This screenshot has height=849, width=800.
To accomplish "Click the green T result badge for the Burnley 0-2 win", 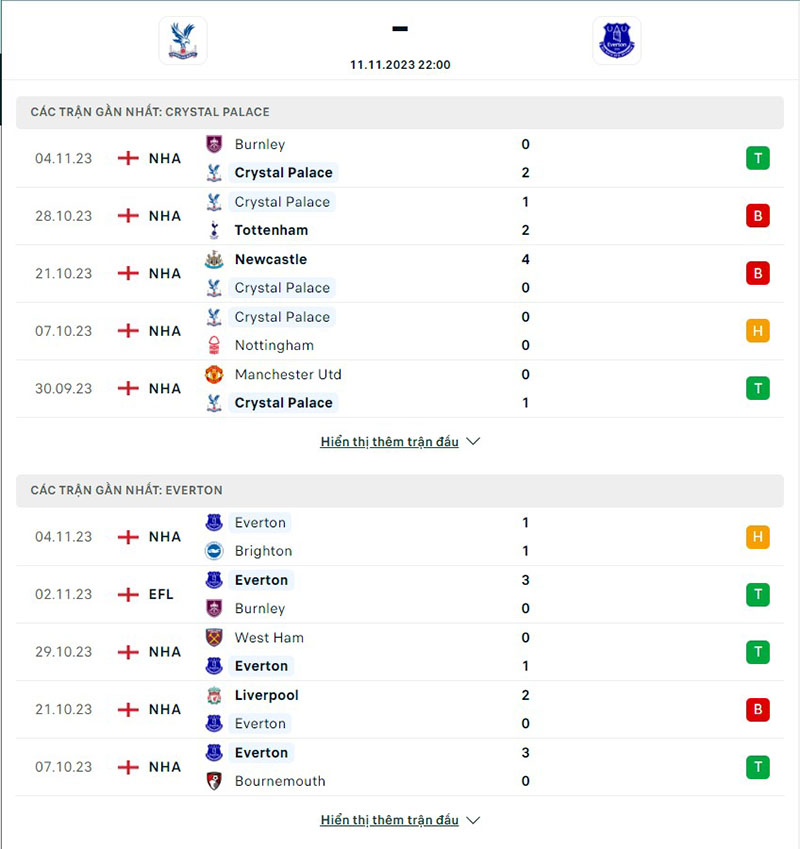I will pyautogui.click(x=757, y=158).
